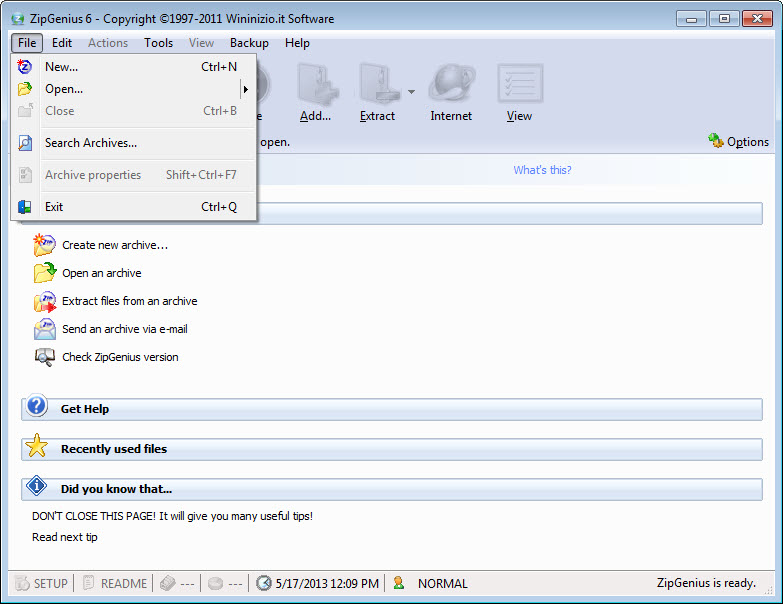Screen dimensions: 783x604
Task: Click the NORMAL mode status text
Action: pos(442,584)
